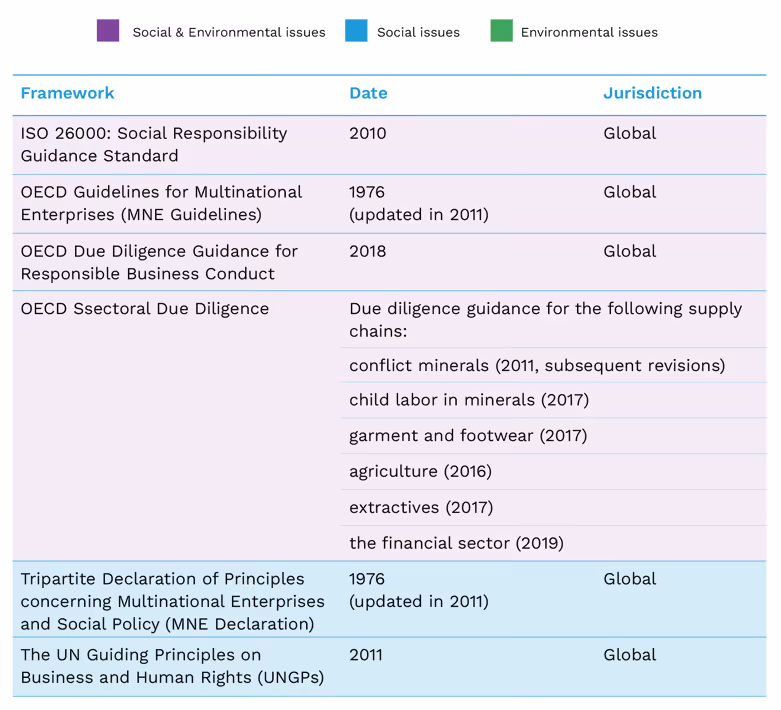Screen dimensions: 781x710
Task: Click the Framework column header
Action: point(67,93)
